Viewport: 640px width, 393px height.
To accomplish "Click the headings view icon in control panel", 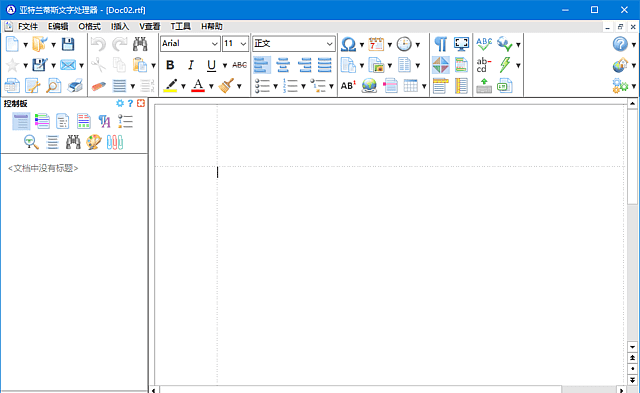I will [x=21, y=121].
